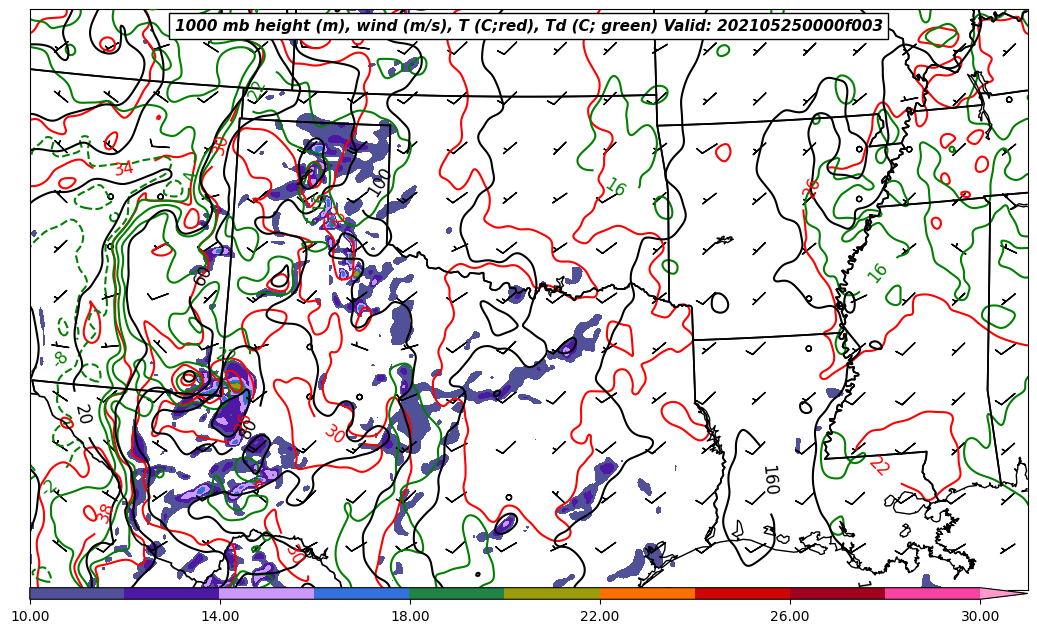Choose the dark purple 12–14 colorbar segment
Image resolution: width=1037 pixels, height=633 pixels.
point(171,593)
